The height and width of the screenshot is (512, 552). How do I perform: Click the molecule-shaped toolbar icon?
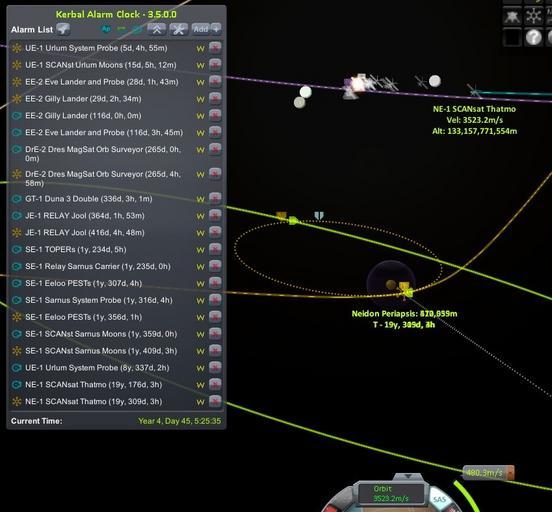(x=534, y=16)
